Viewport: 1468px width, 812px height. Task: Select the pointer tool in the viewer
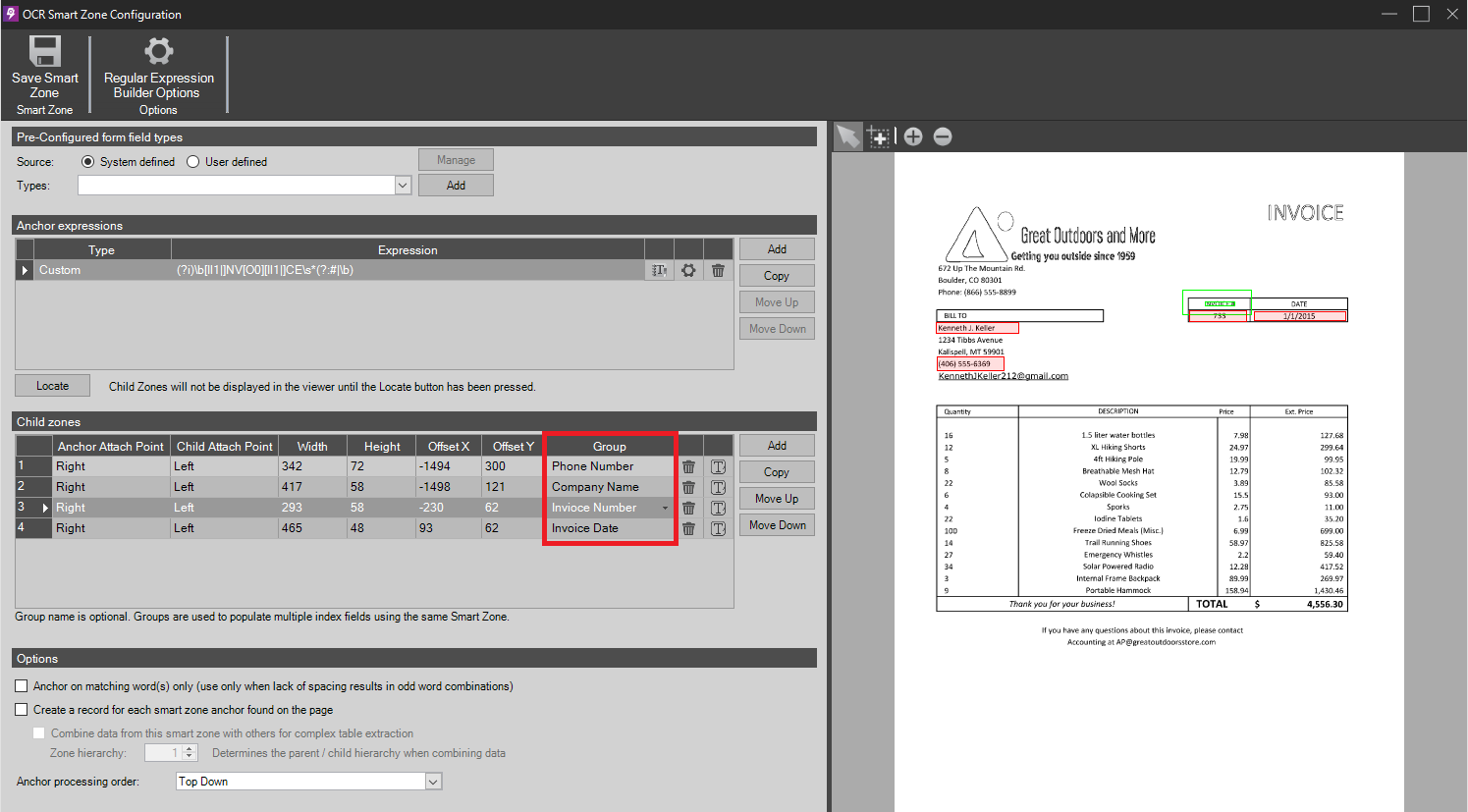coord(847,136)
